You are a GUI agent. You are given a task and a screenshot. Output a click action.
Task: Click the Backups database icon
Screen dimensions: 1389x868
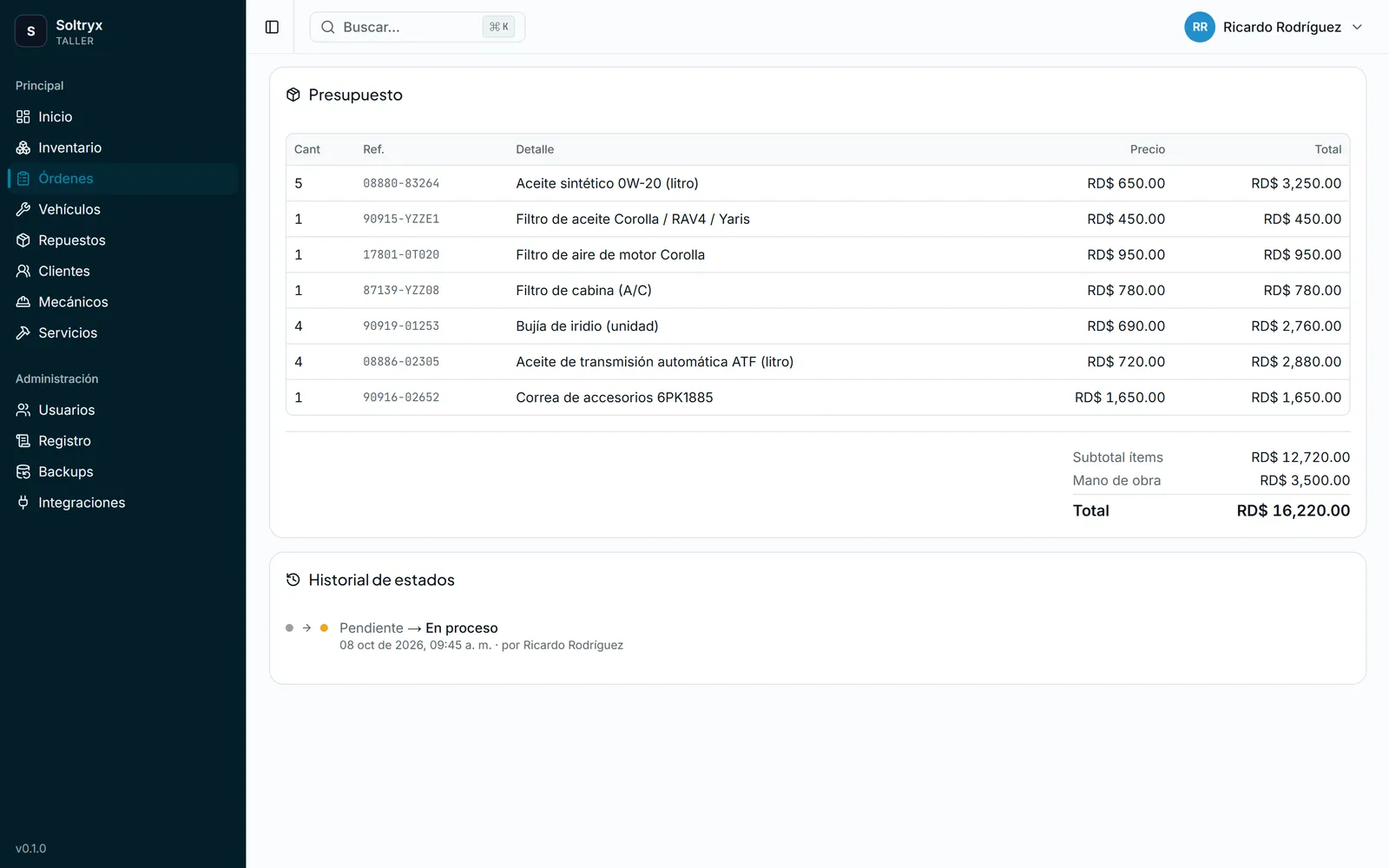point(23,471)
